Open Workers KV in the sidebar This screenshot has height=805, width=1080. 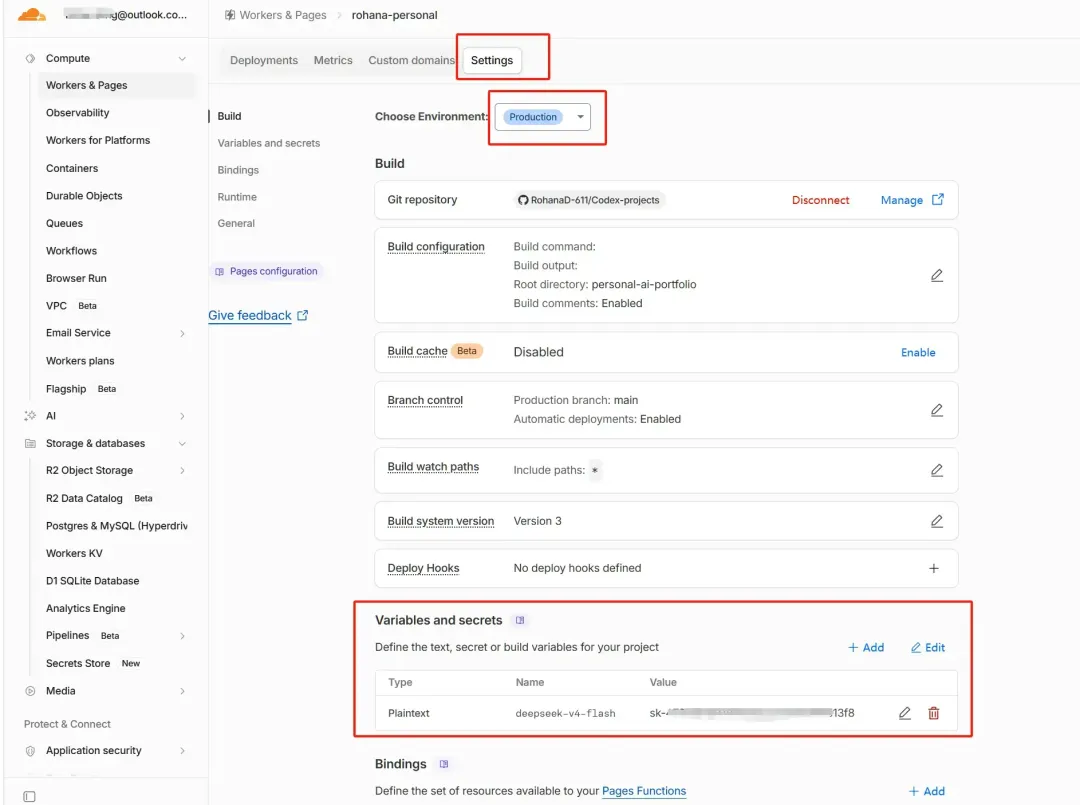coord(74,553)
